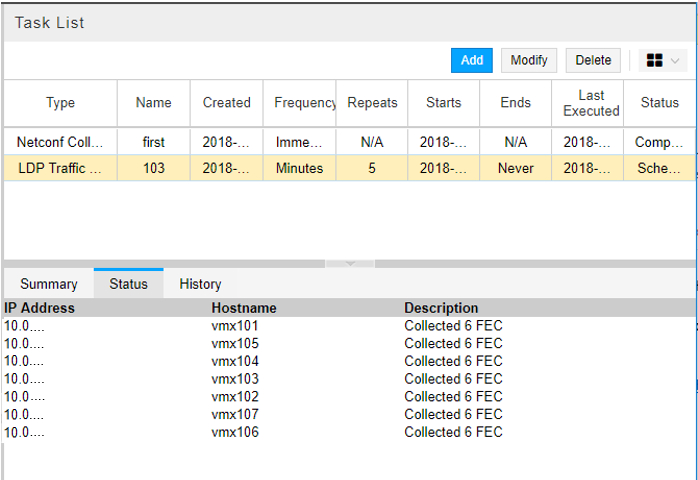Open the History tab
The width and height of the screenshot is (698, 480).
(x=200, y=284)
